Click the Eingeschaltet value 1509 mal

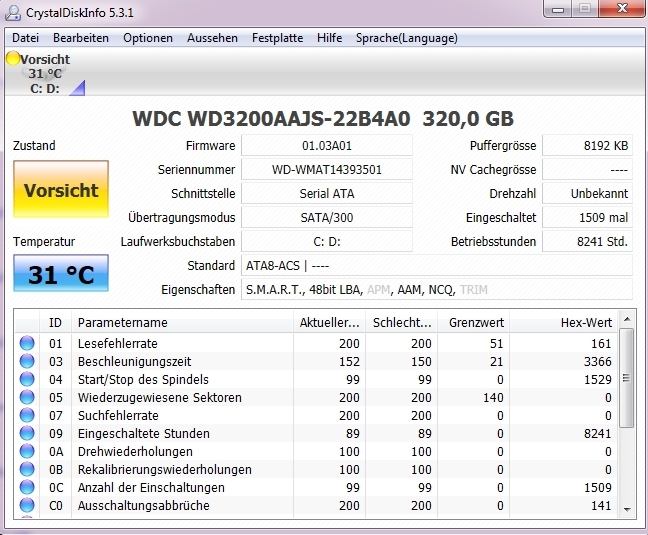[587, 217]
